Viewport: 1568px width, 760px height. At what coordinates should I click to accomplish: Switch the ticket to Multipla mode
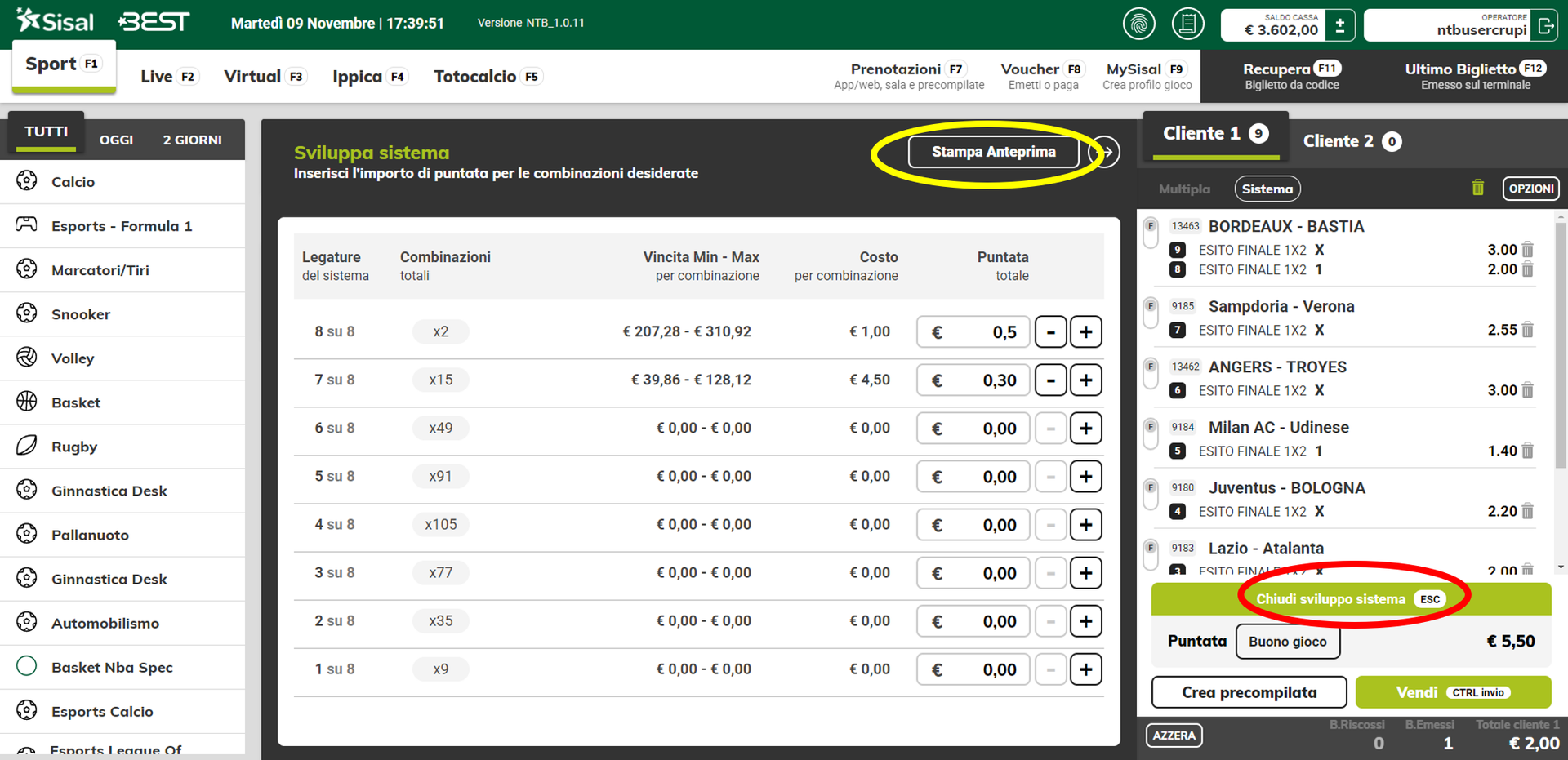coord(1184,189)
